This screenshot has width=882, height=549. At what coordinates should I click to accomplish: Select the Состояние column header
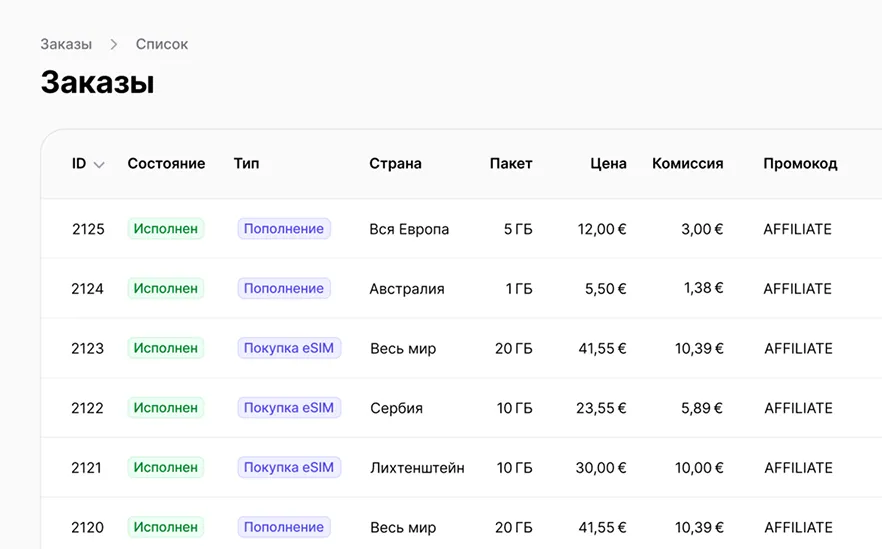click(x=166, y=163)
